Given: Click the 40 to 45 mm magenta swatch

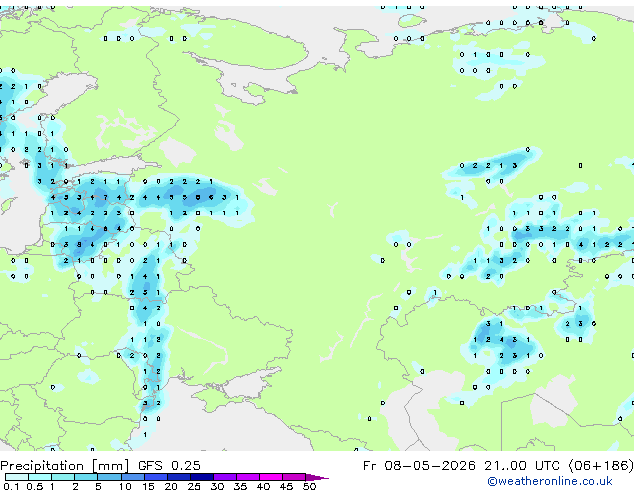Looking at the screenshot, I should tap(271, 477).
